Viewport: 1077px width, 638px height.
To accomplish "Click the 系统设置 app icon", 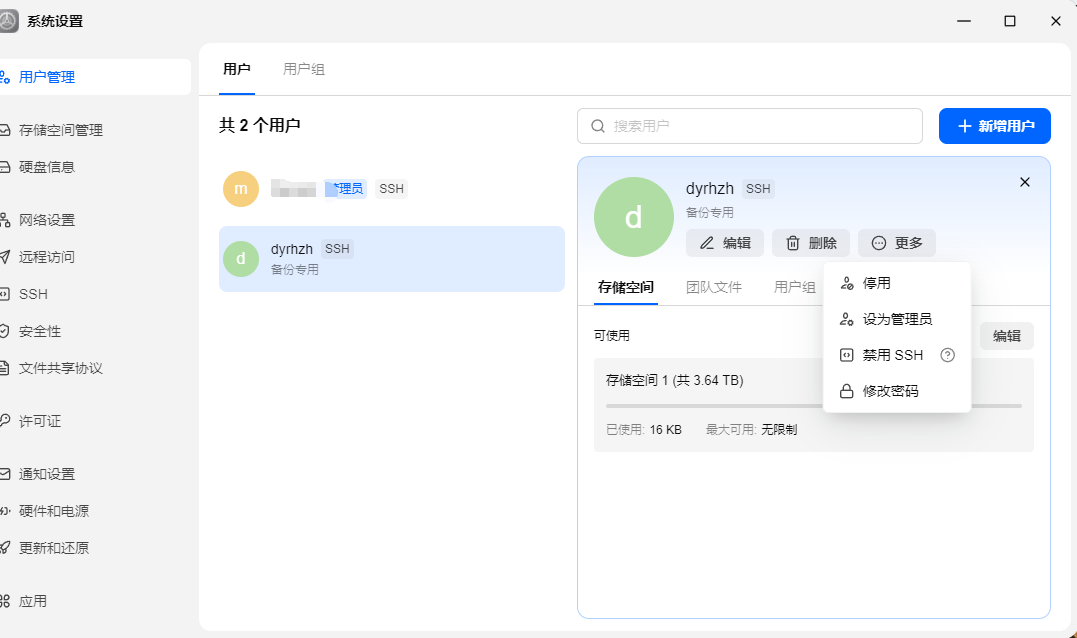I will 8,21.
